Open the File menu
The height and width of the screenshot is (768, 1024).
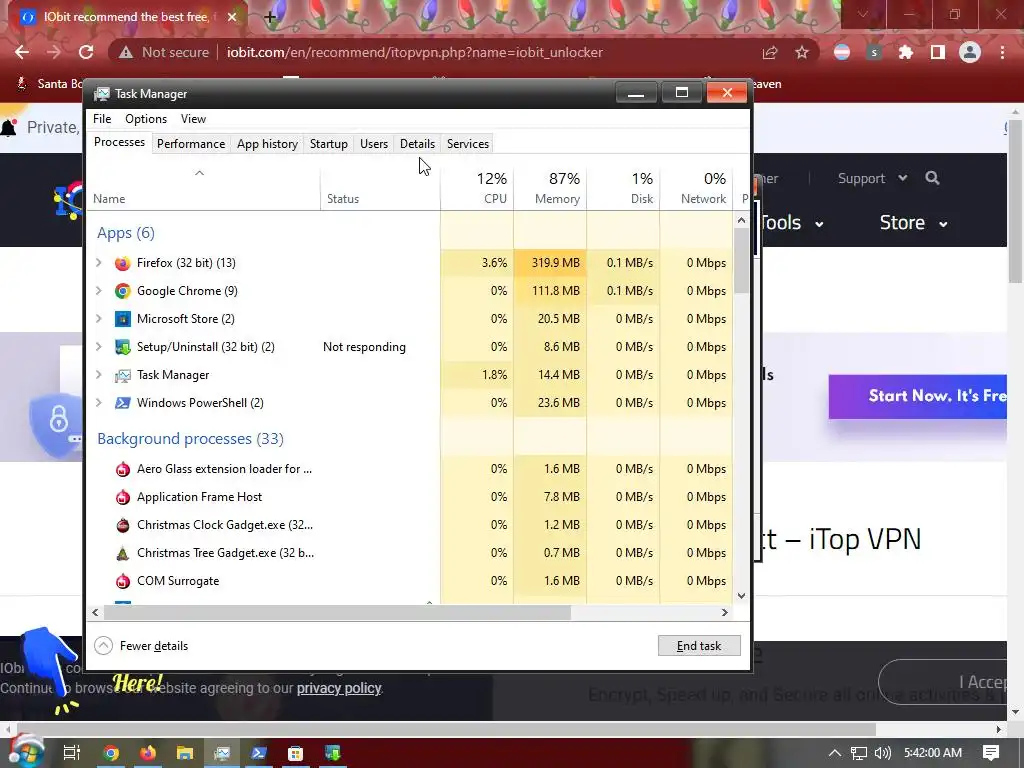(x=102, y=119)
